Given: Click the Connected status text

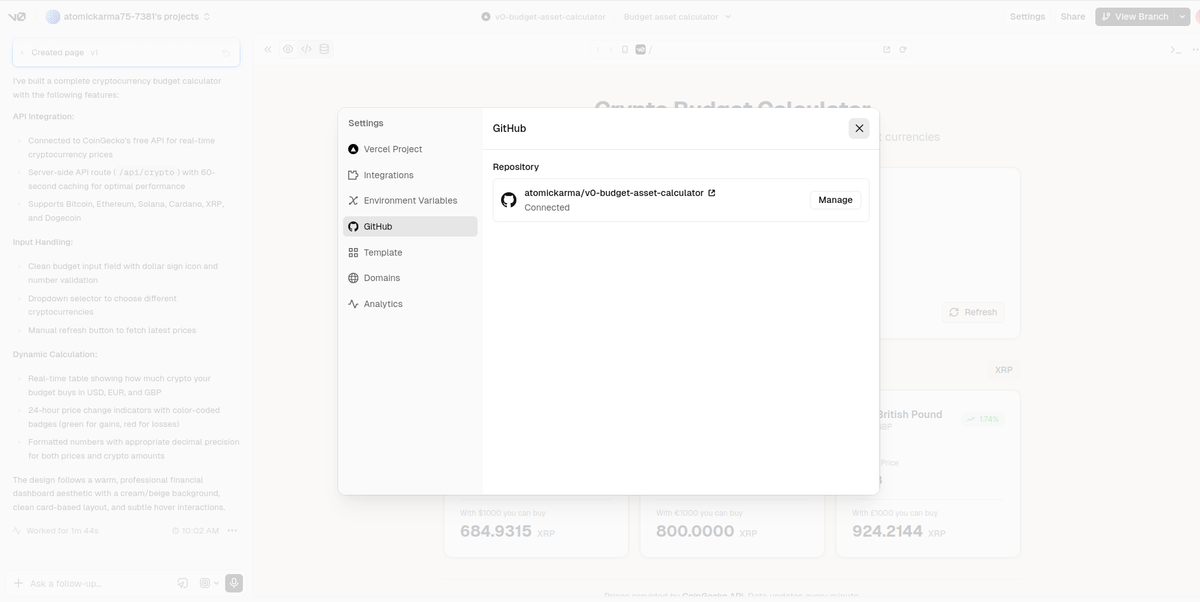Looking at the screenshot, I should click(x=547, y=208).
